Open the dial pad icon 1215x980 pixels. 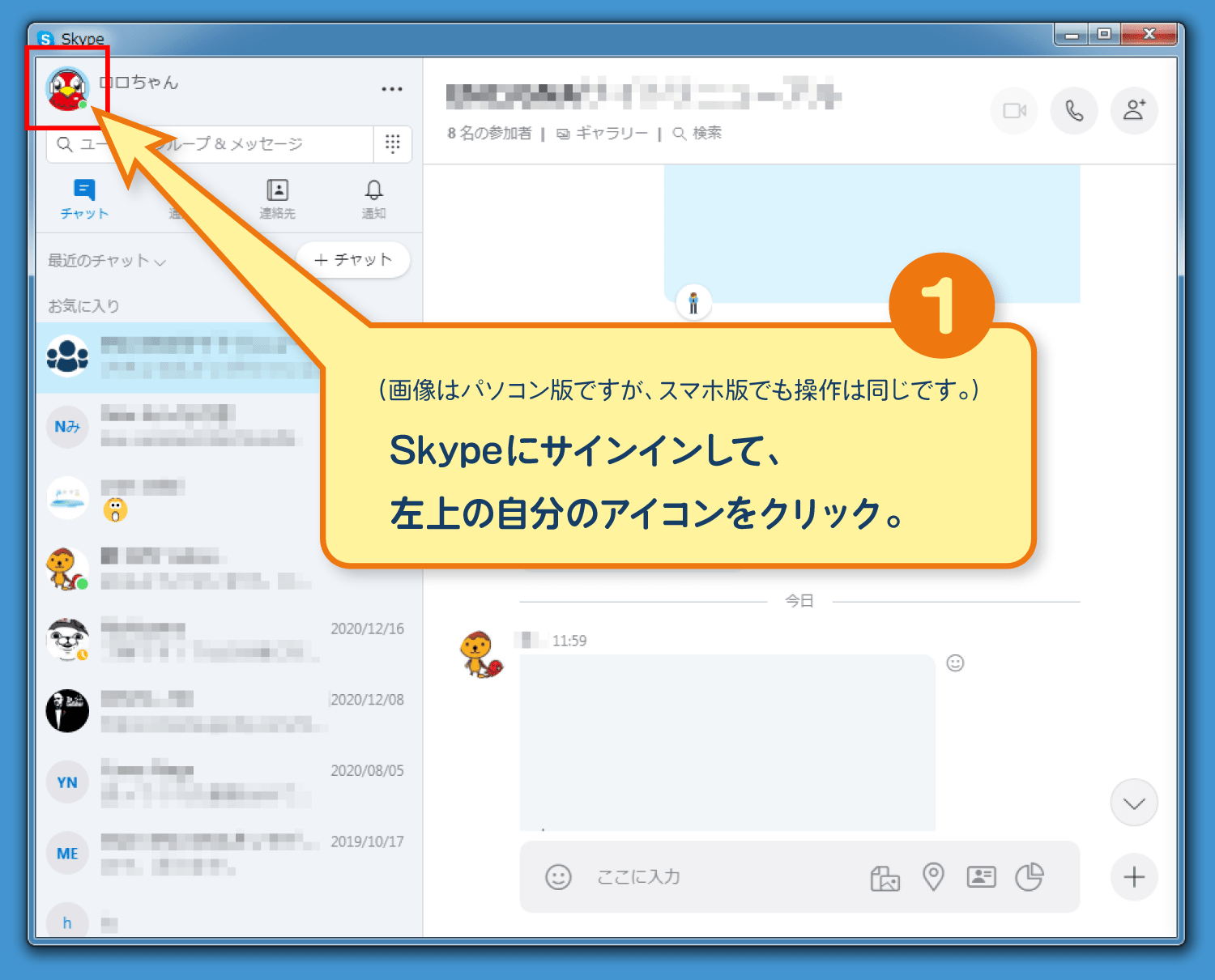tap(393, 144)
